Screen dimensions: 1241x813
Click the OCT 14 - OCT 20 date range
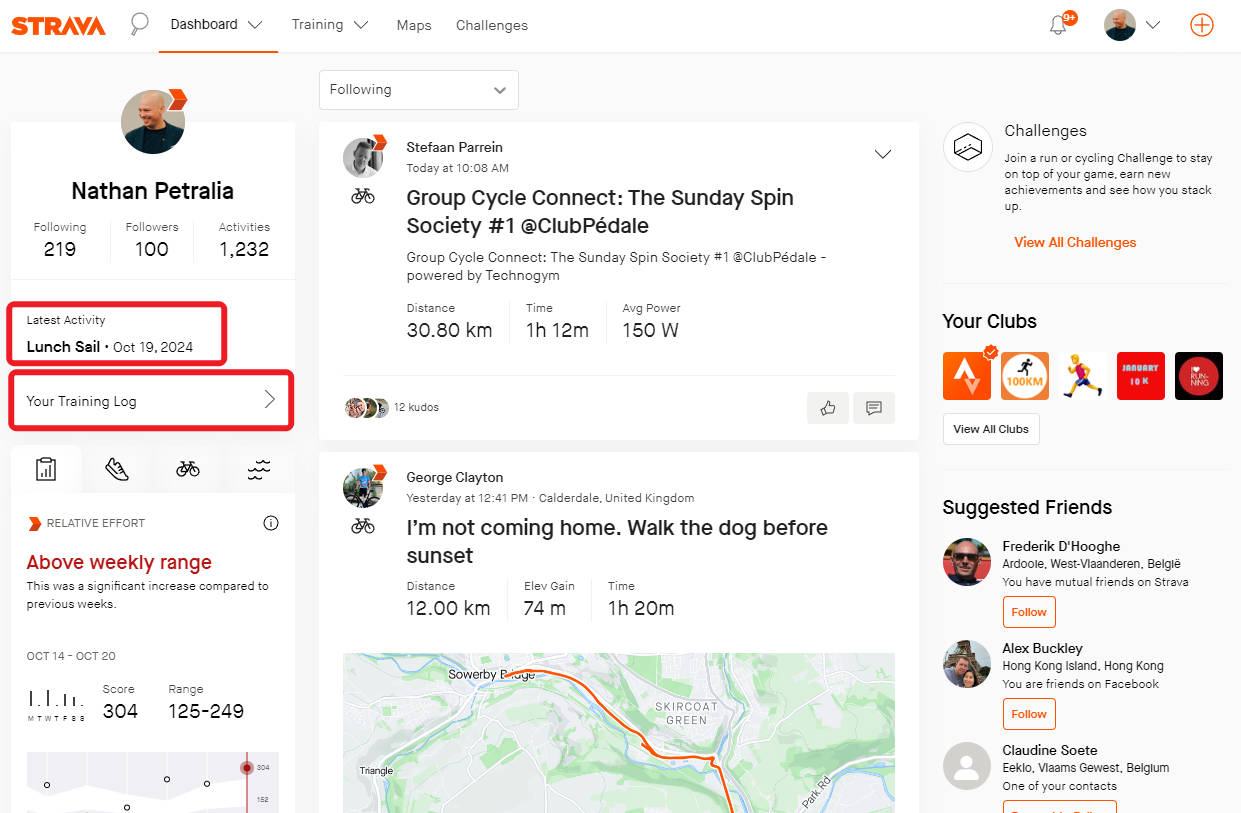[x=71, y=656]
